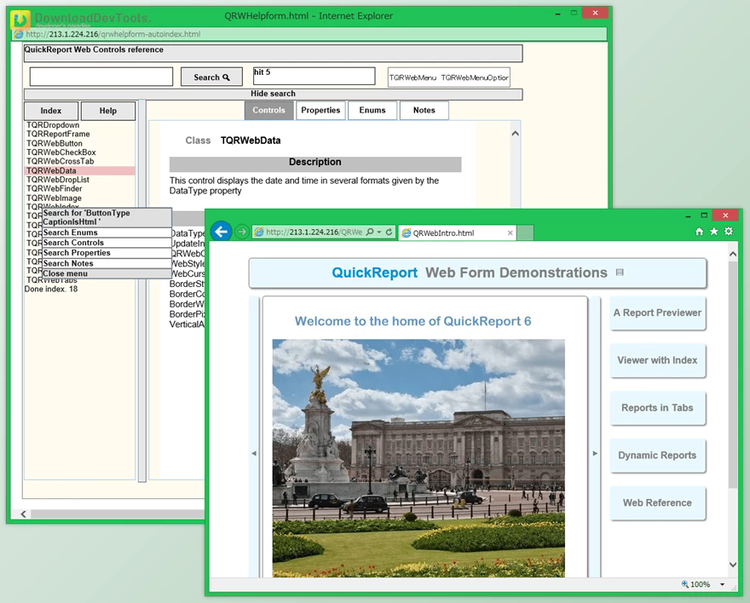Click the small icon beside Web Form Demonstrations
This screenshot has width=750, height=603.
(x=619, y=272)
